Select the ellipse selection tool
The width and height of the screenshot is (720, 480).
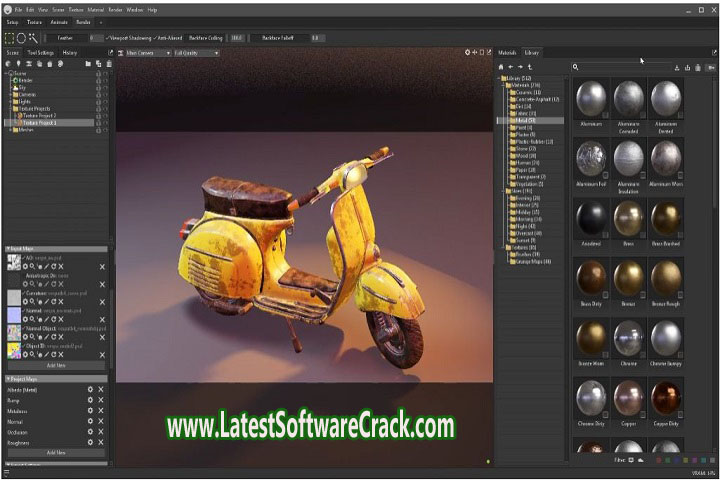click(21, 38)
